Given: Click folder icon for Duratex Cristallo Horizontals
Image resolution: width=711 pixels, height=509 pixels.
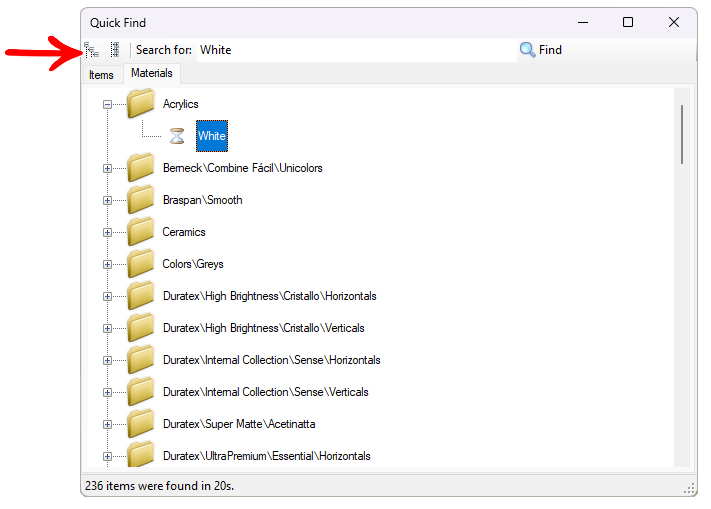Looking at the screenshot, I should tap(141, 296).
